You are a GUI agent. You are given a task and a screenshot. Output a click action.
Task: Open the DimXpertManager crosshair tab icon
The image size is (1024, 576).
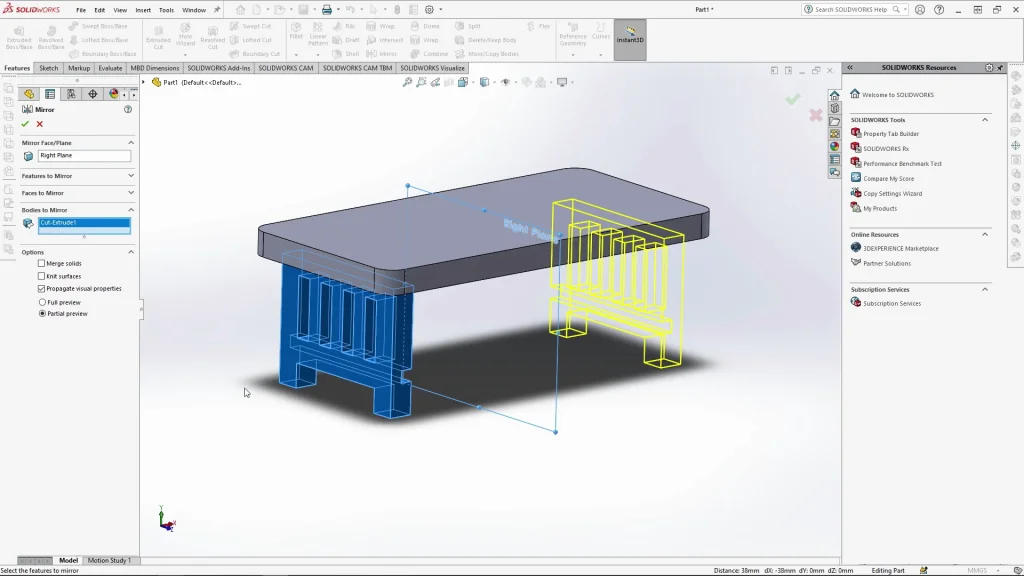[92, 94]
